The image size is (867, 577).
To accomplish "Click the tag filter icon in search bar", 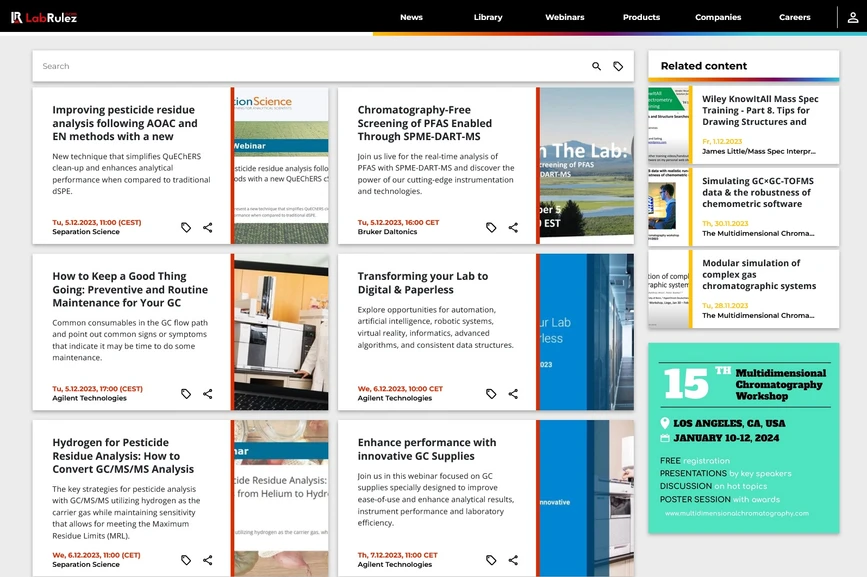I will click(x=618, y=66).
